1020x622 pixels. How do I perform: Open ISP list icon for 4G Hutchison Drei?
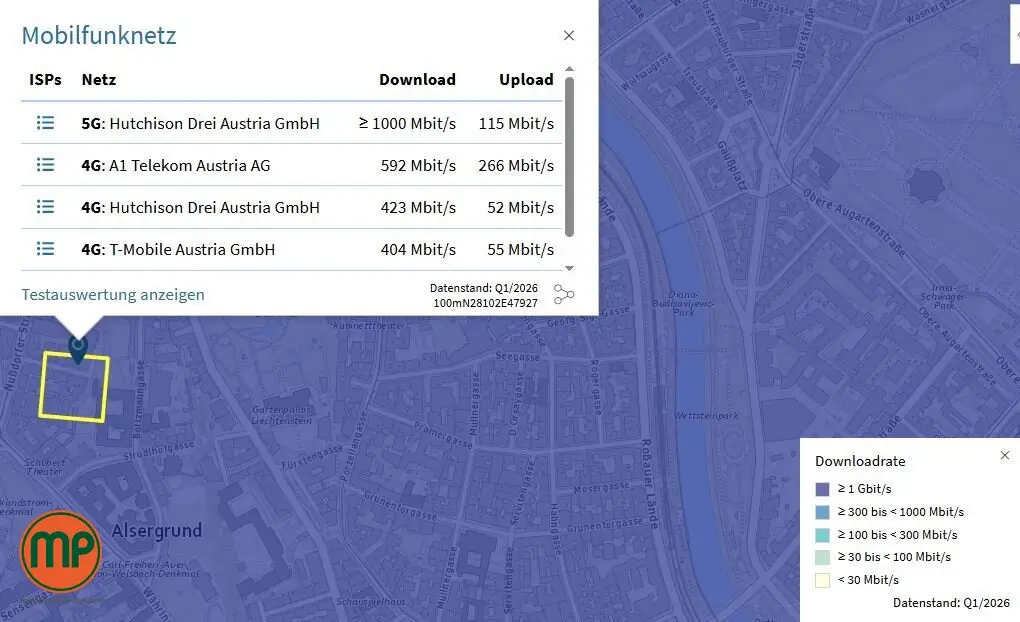[x=45, y=207]
